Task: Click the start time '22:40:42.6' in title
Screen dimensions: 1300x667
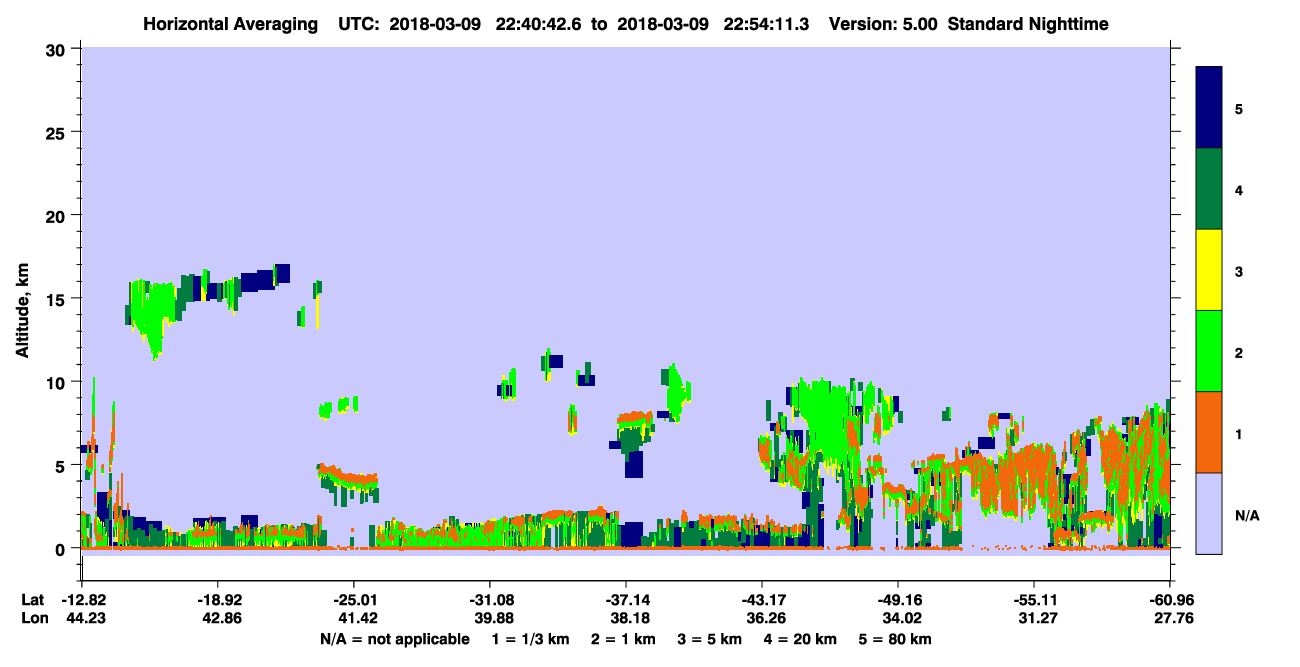Action: point(541,24)
